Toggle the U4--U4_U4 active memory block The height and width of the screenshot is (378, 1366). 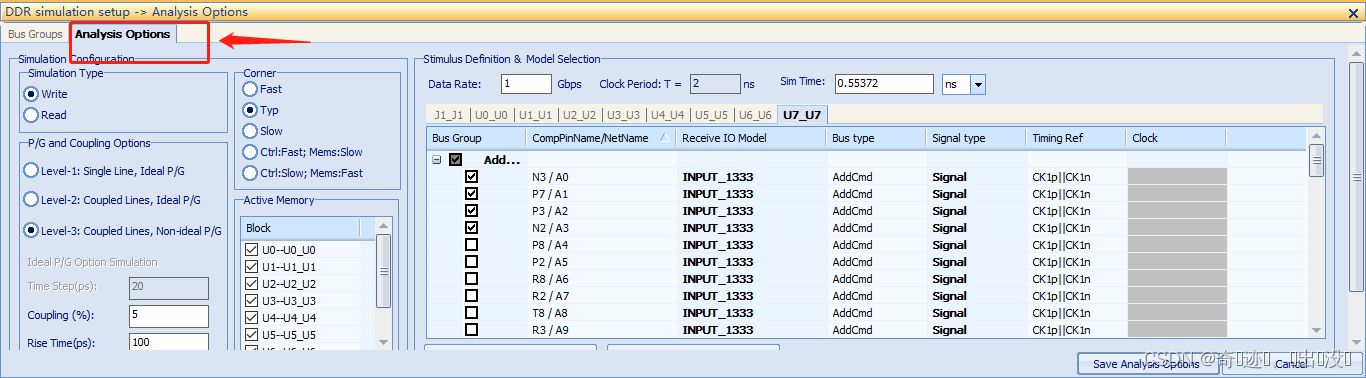(252, 318)
